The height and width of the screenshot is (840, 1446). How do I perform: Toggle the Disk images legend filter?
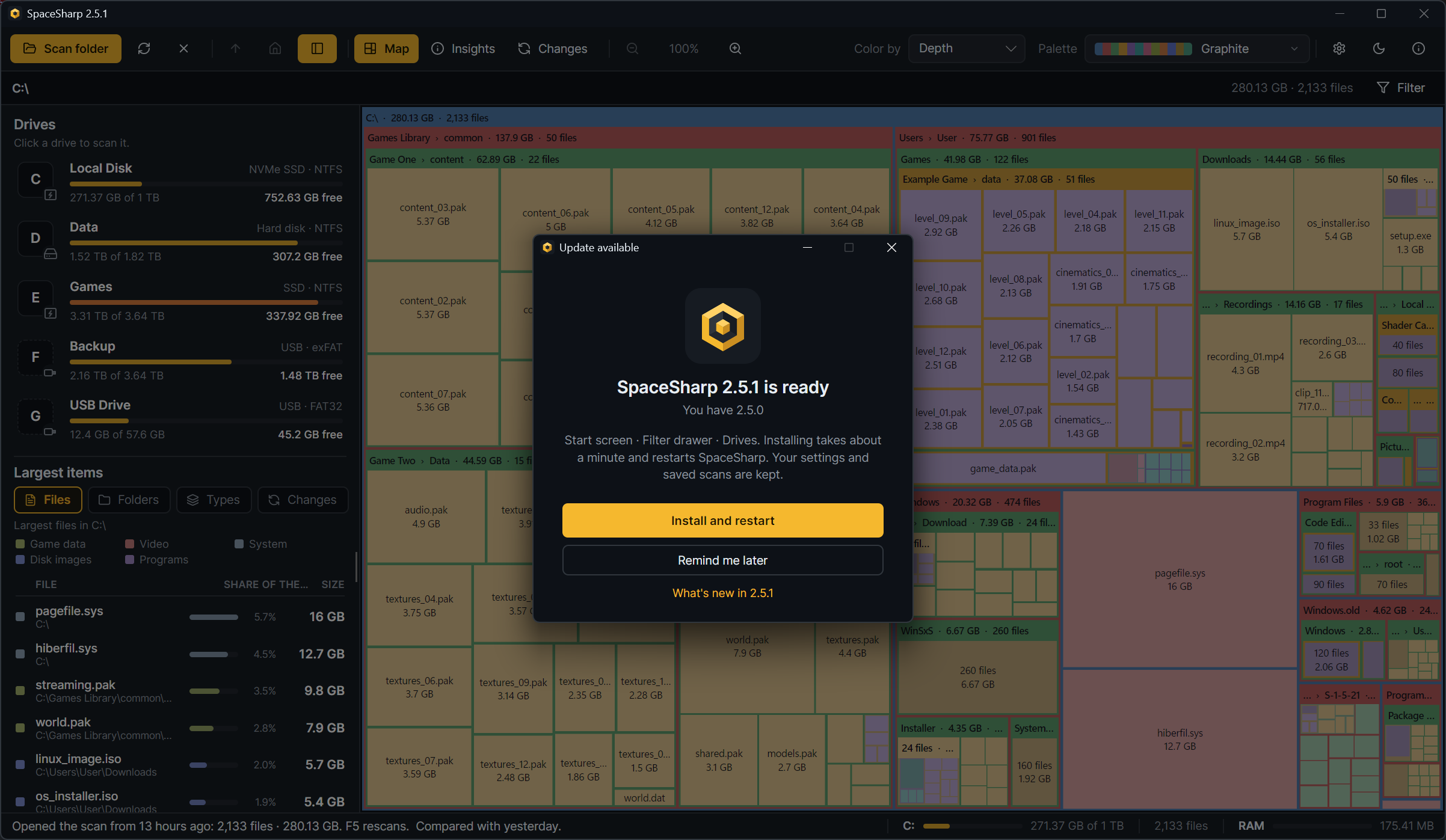pyautogui.click(x=54, y=560)
